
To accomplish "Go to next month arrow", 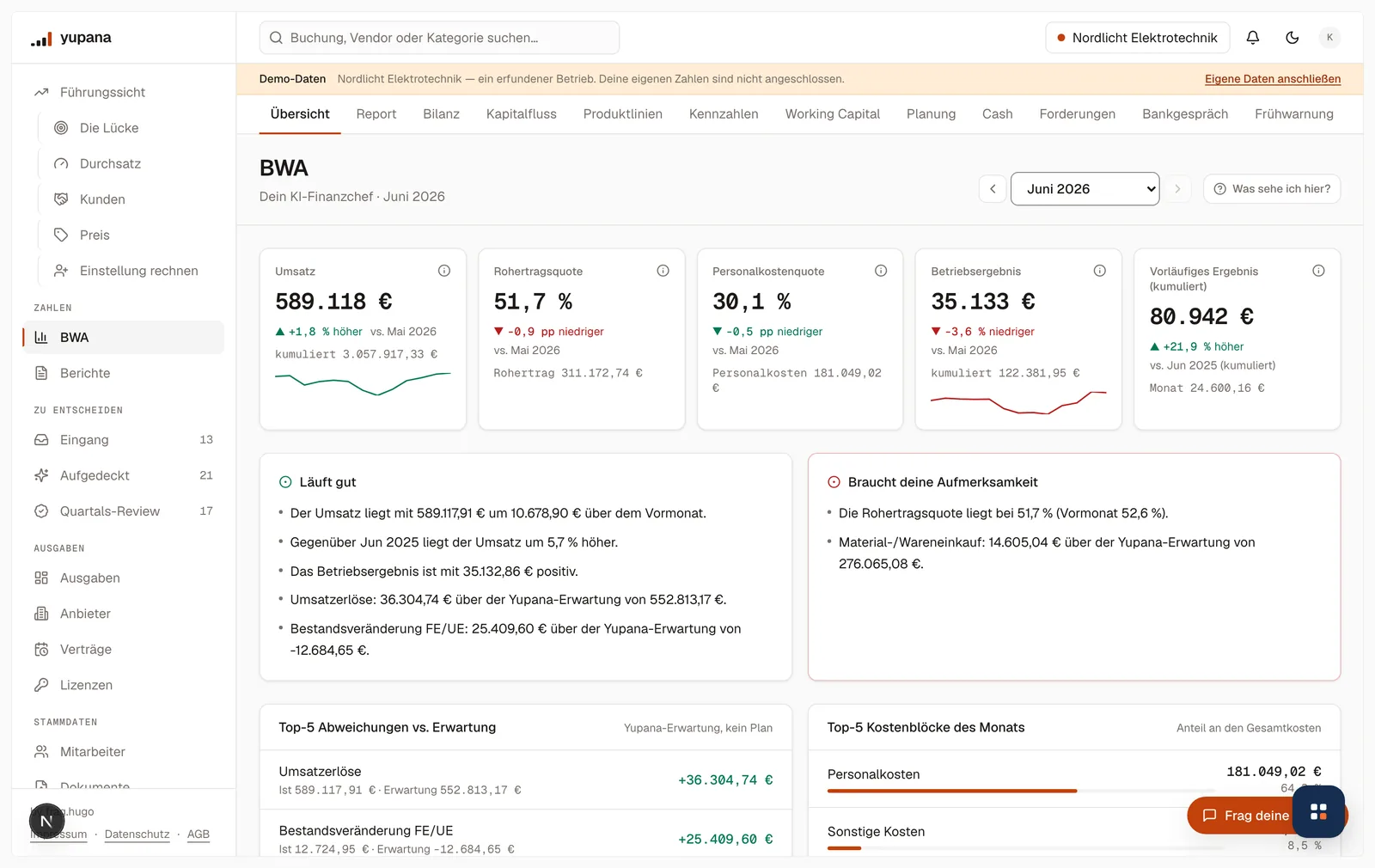I will coord(1177,189).
